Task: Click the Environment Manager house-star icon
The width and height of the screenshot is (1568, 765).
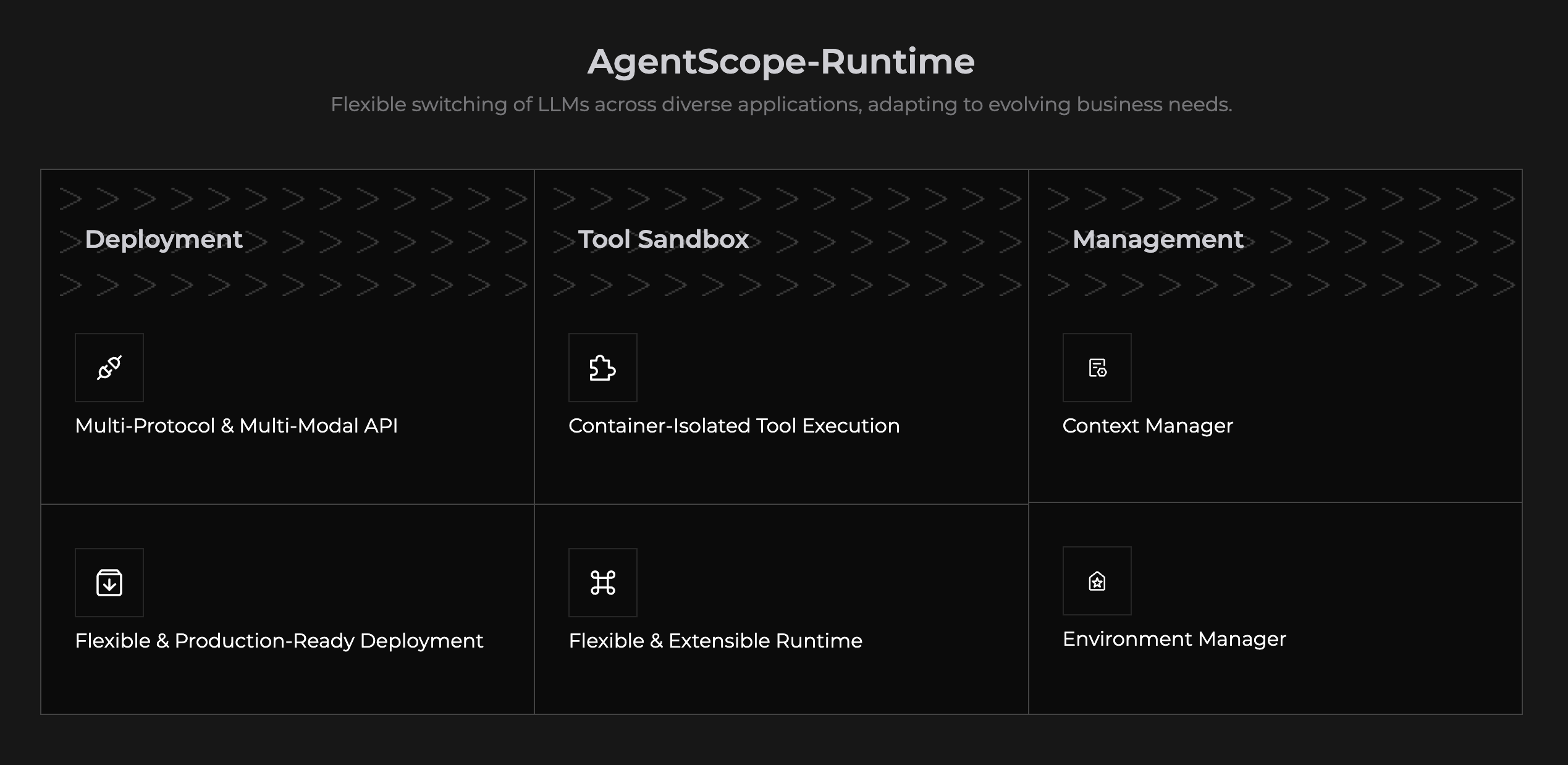Action: click(x=1097, y=581)
